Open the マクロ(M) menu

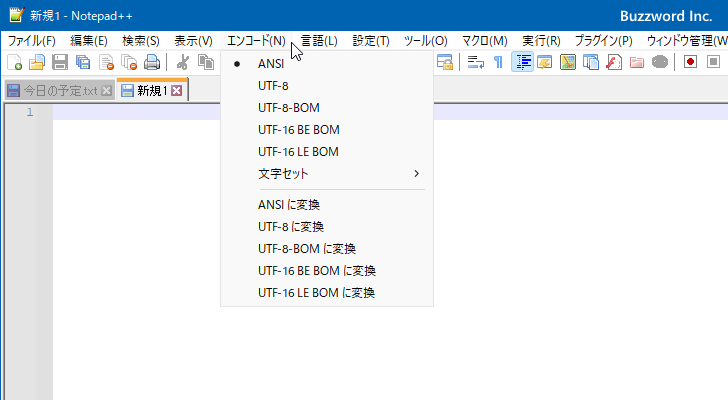(484, 41)
